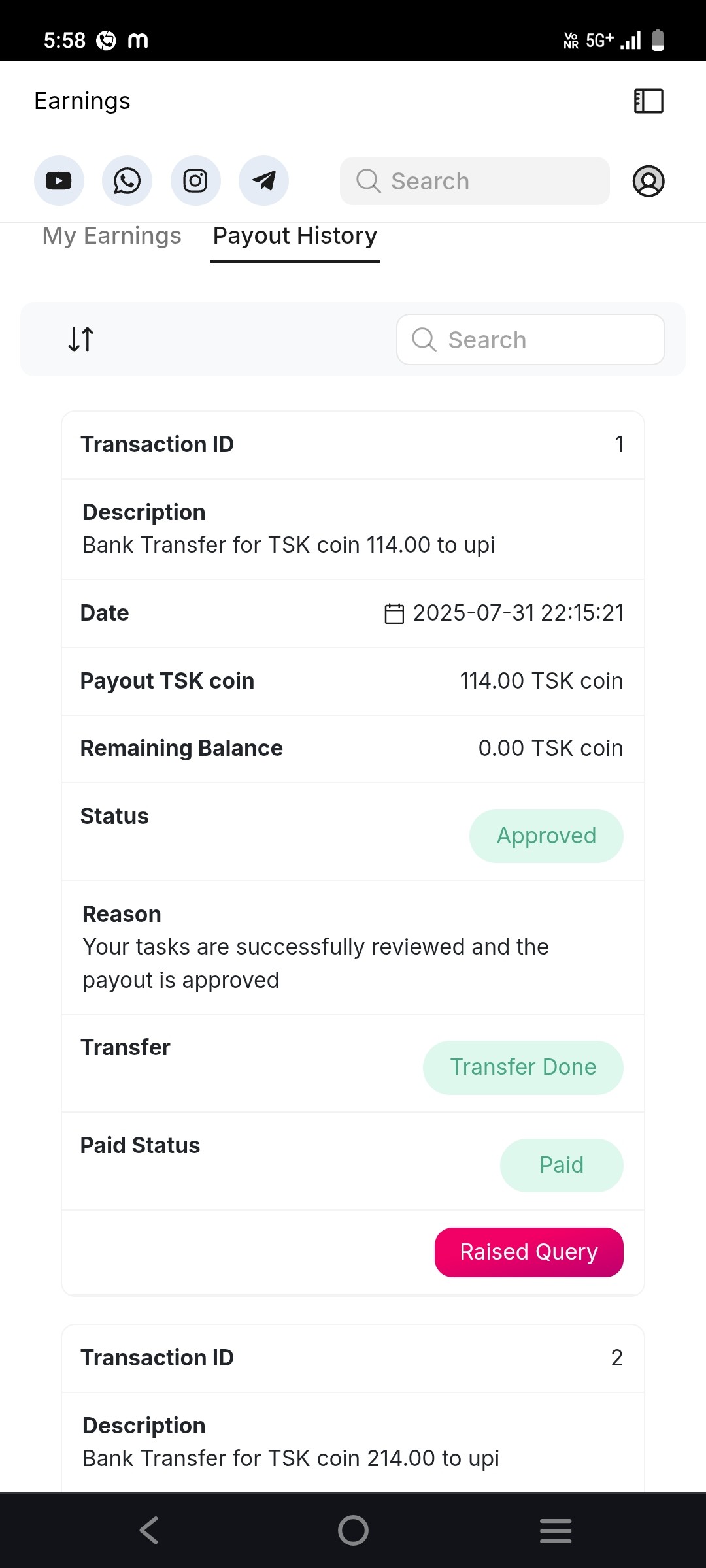Switch to the My Earnings tab
The image size is (706, 1568).
pyautogui.click(x=112, y=236)
